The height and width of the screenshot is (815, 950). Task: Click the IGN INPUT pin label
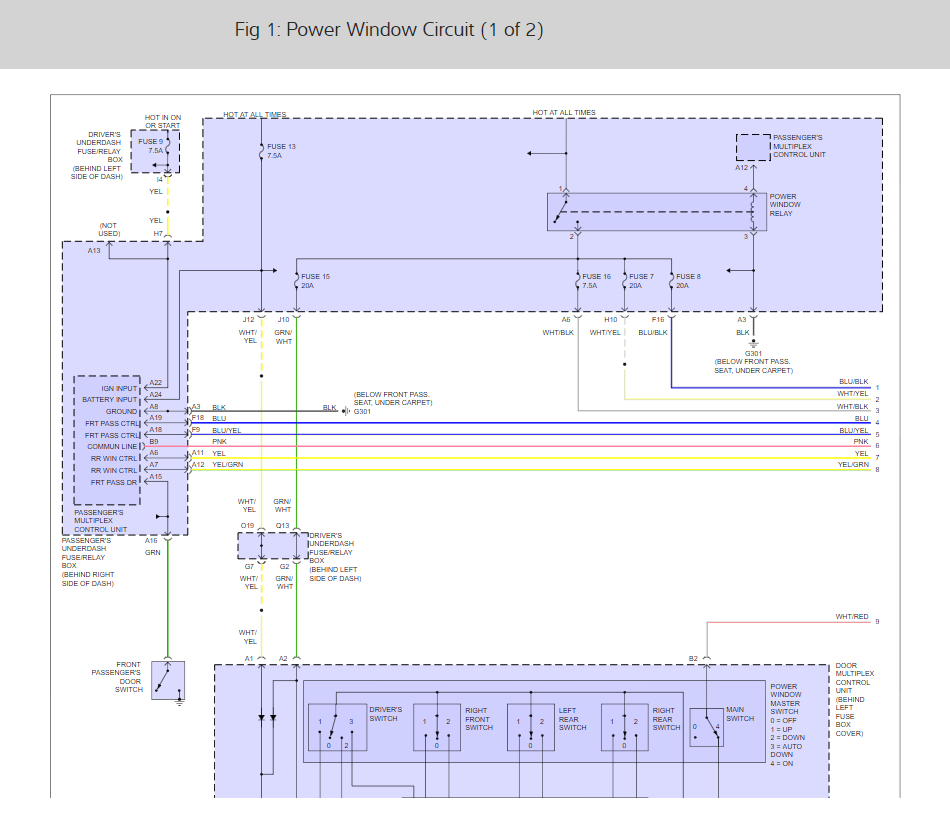pyautogui.click(x=119, y=388)
